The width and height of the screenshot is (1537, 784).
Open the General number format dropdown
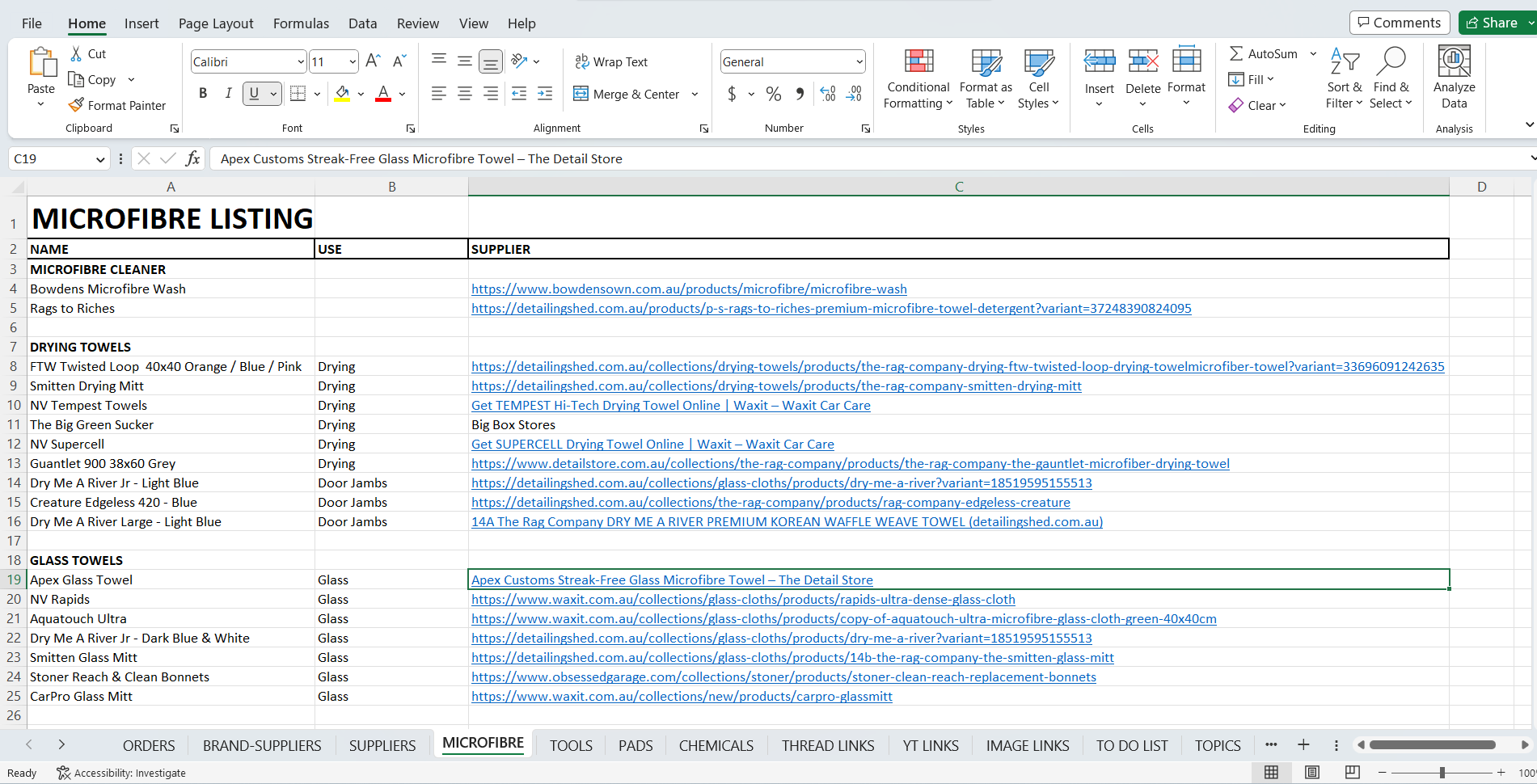point(859,61)
